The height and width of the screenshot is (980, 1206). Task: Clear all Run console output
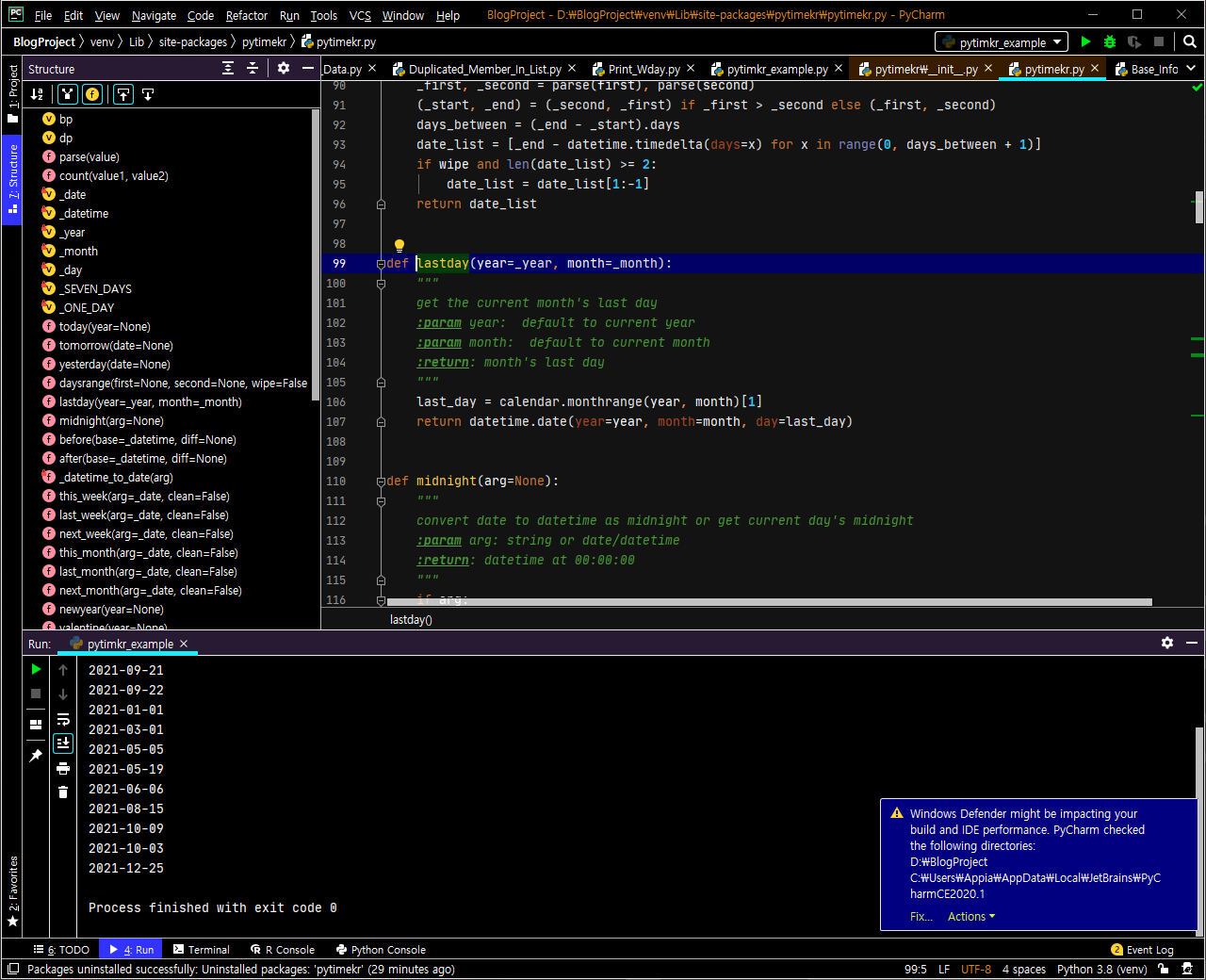(63, 792)
